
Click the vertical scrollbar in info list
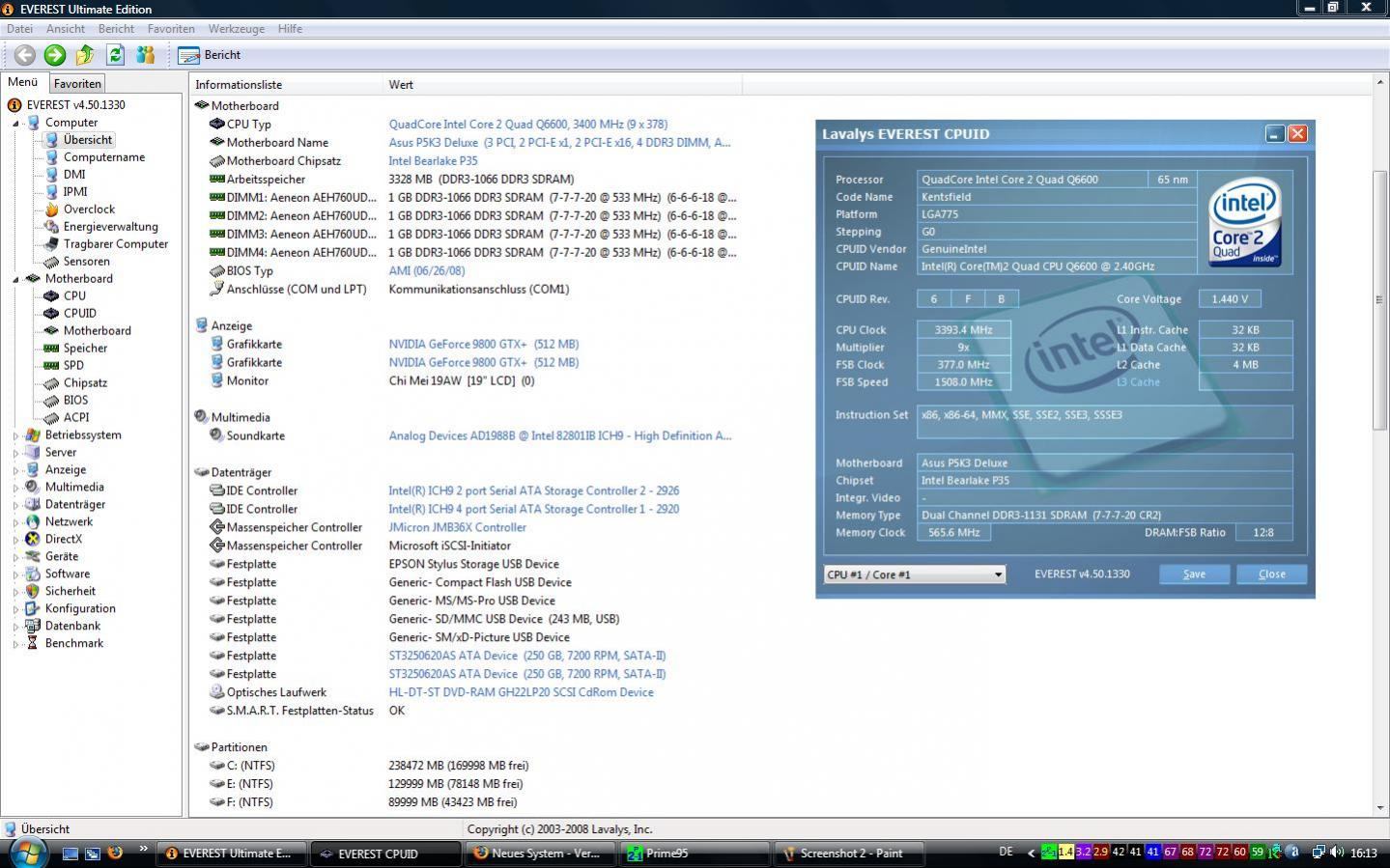click(1380, 299)
